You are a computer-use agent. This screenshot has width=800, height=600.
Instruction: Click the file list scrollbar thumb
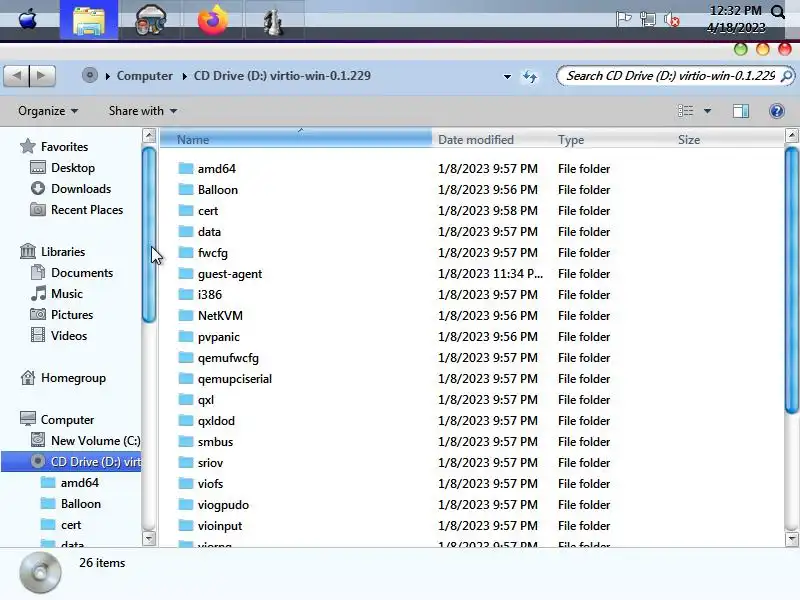click(791, 280)
